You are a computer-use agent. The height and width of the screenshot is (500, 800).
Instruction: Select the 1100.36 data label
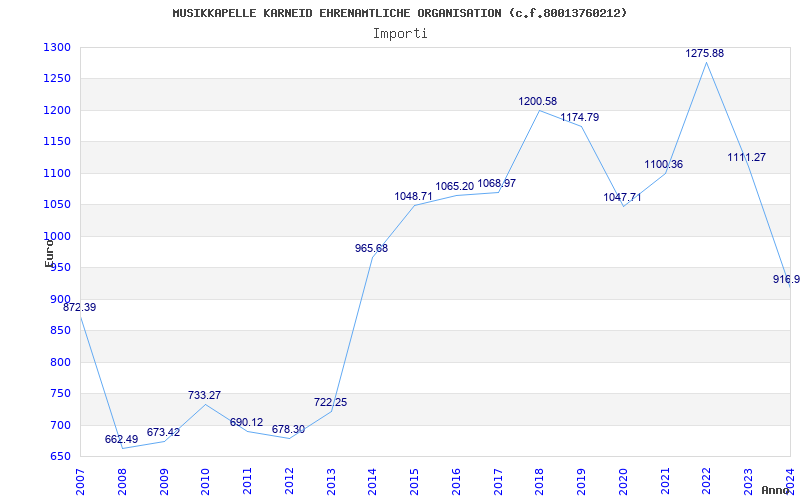click(663, 164)
